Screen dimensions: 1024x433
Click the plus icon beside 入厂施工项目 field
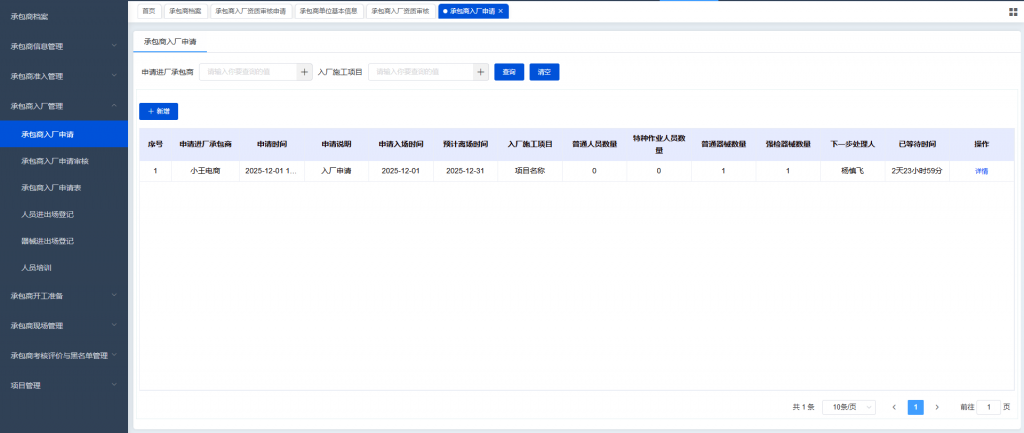(481, 72)
